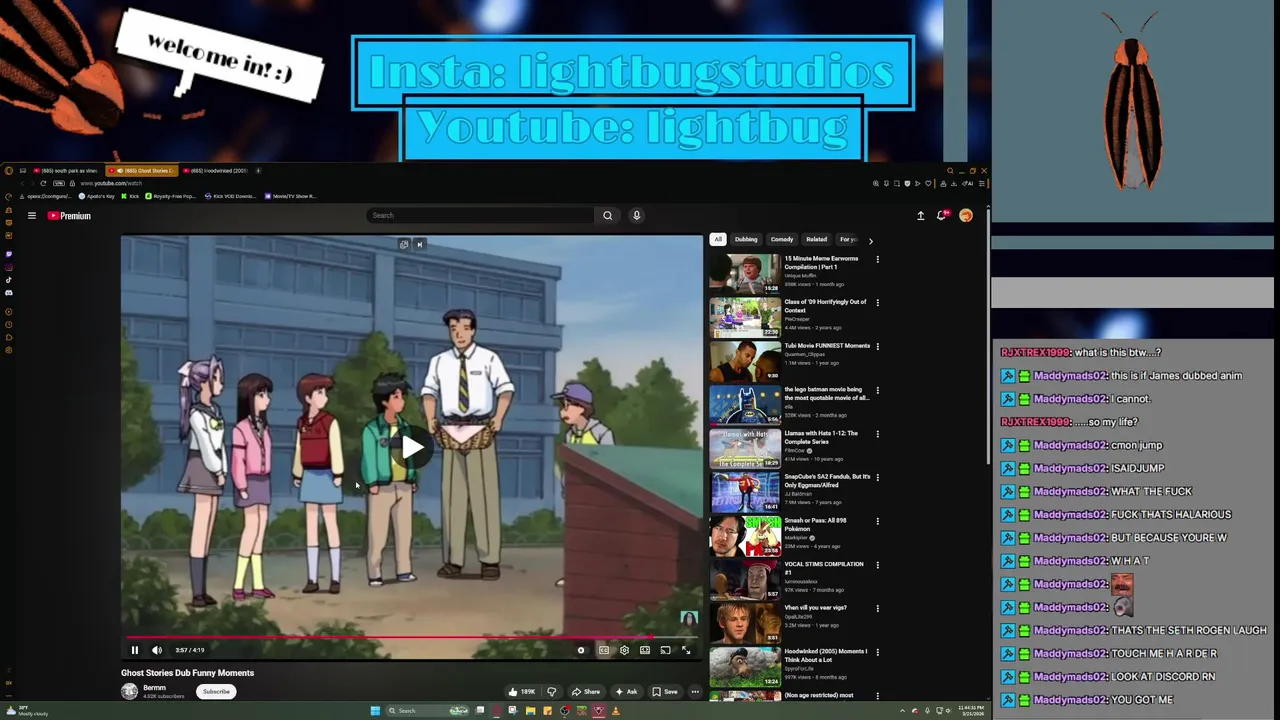
Task: Select the Dubbing filter chip
Action: coord(746,239)
